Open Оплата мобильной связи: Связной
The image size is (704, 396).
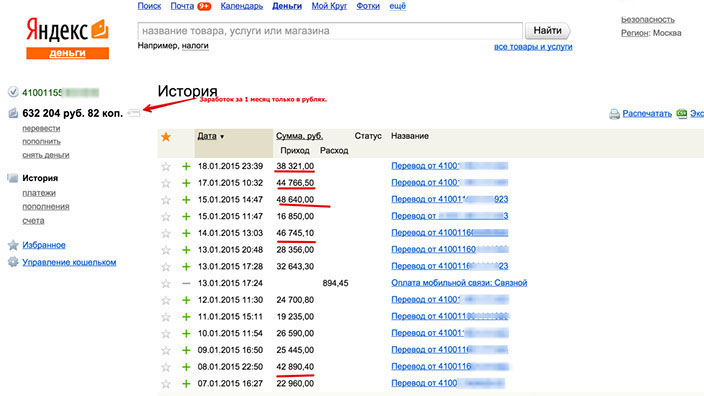click(459, 283)
